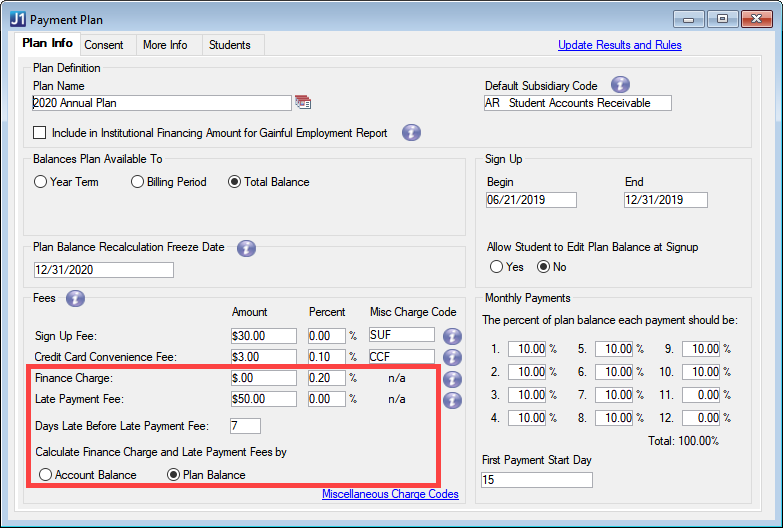The image size is (783, 528).
Task: Click info icon on the Finance Charge row
Action: (452, 379)
